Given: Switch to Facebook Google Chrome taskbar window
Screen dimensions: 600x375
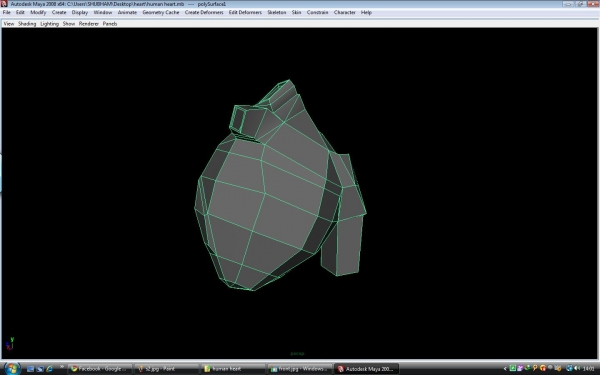Looking at the screenshot, I should [100, 369].
